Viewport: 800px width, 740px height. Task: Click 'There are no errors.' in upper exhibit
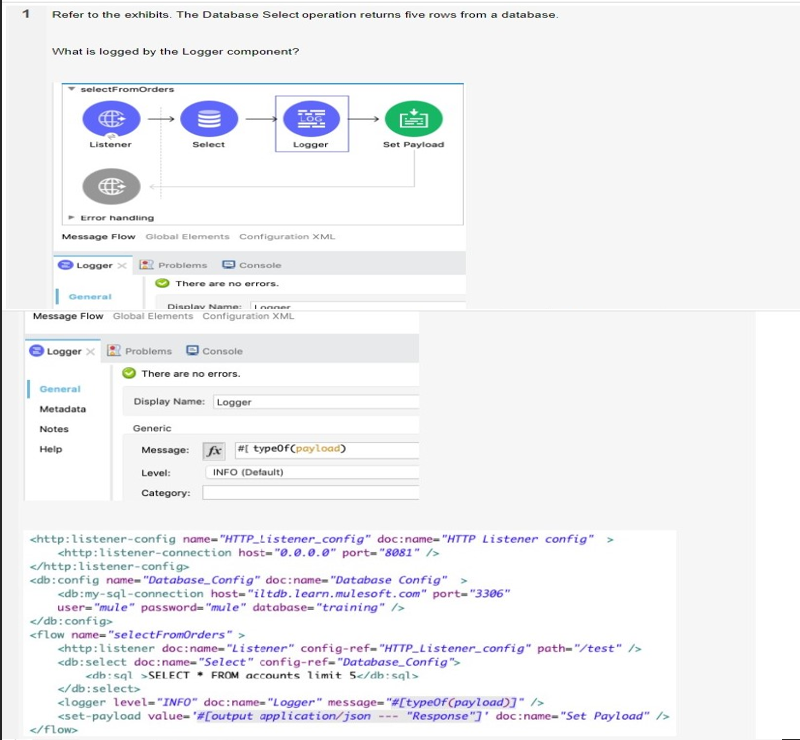[x=227, y=283]
